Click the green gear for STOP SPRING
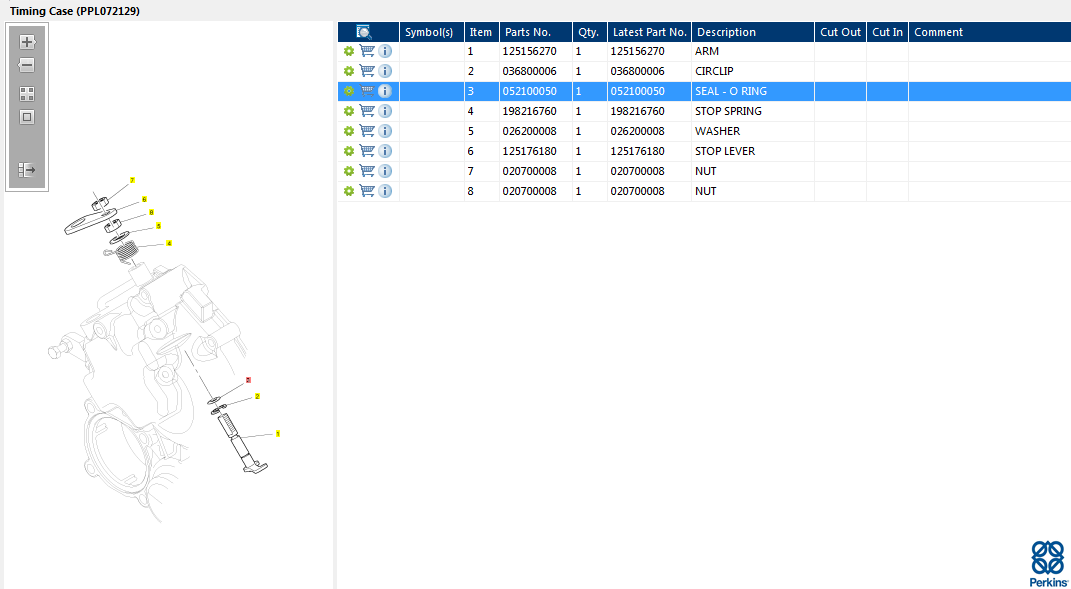Screen dimensions: 1071x589 349,111
